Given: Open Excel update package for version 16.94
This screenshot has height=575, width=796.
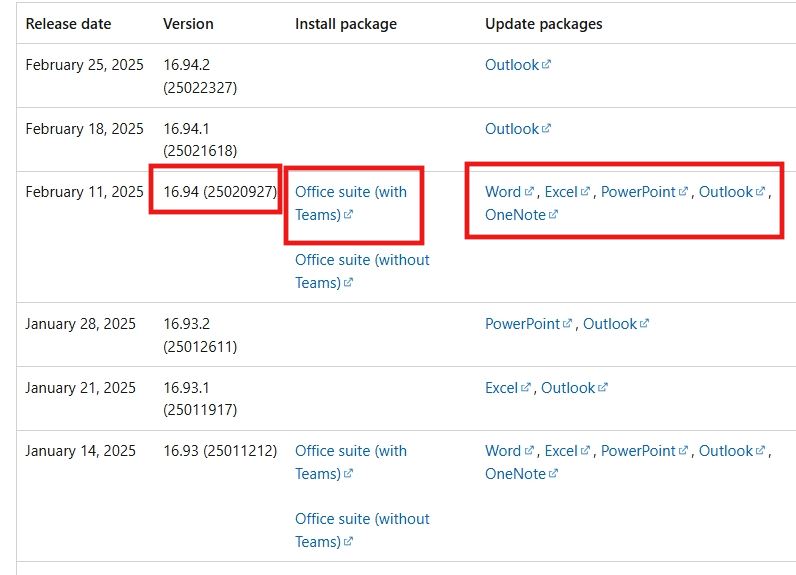Looking at the screenshot, I should pyautogui.click(x=567, y=192).
